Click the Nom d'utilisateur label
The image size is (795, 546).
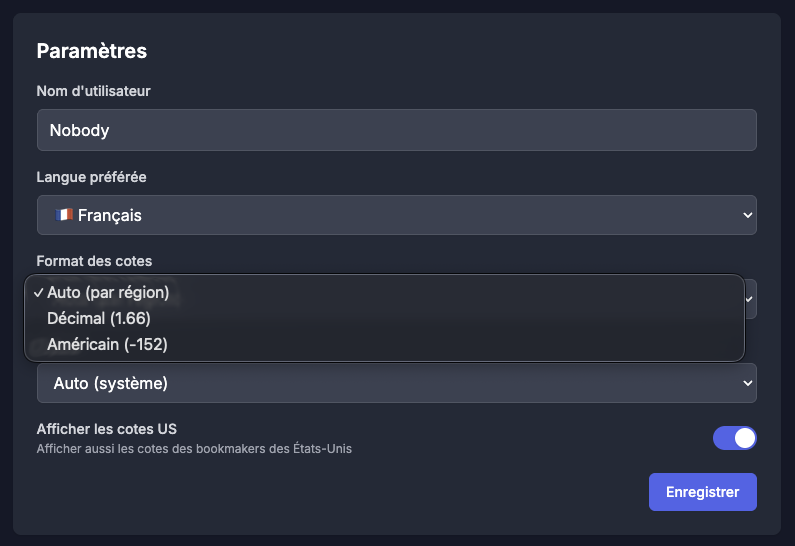click(x=93, y=91)
